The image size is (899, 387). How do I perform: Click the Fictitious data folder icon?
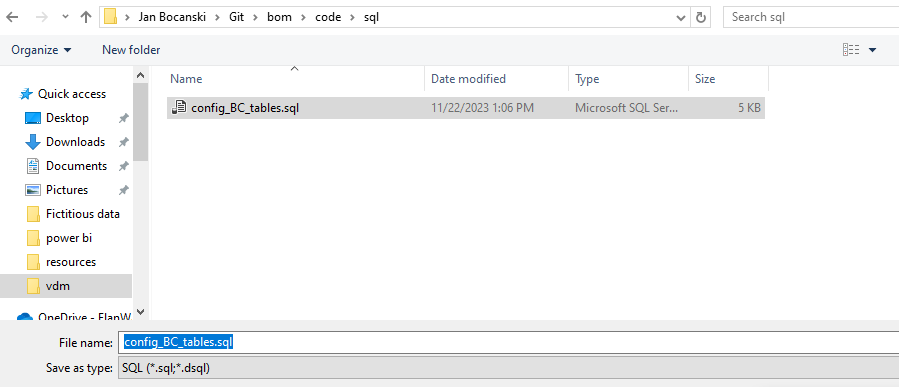tap(33, 214)
